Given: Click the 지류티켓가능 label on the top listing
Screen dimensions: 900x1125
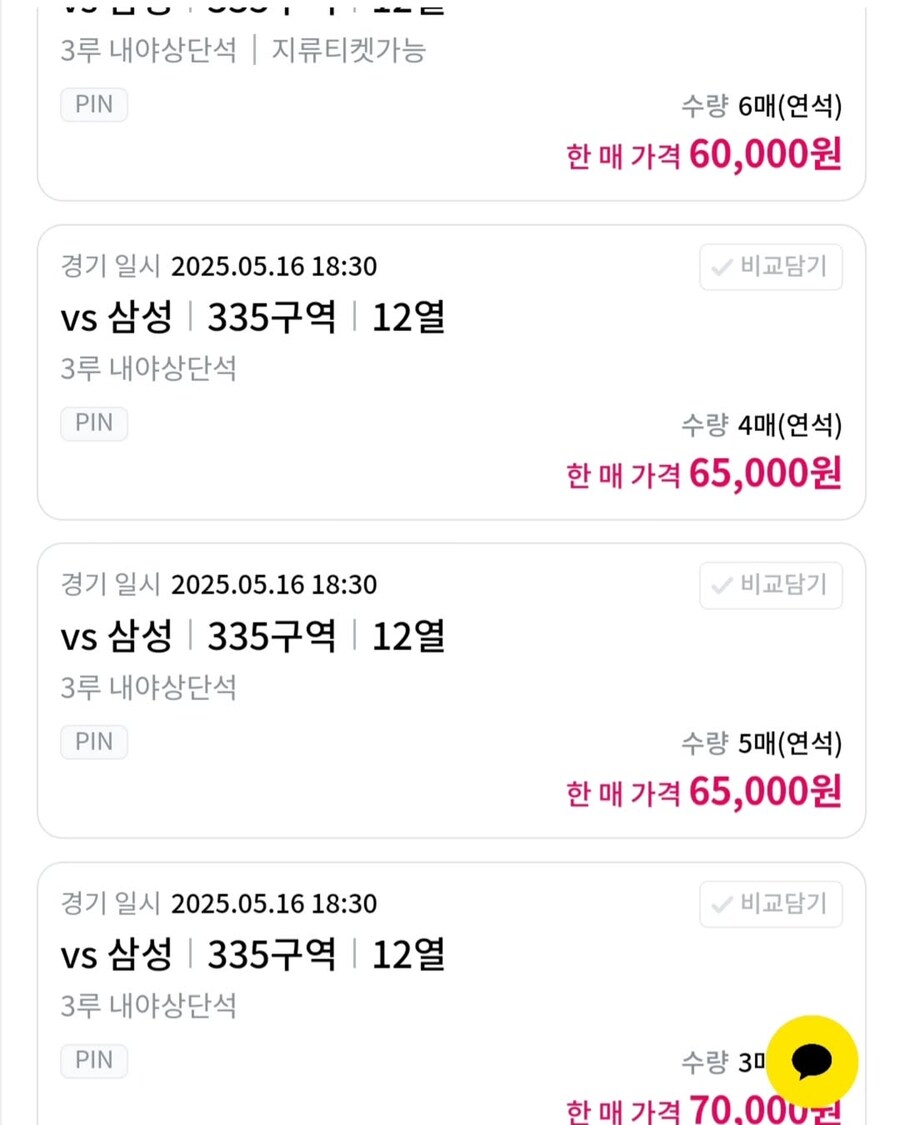Looking at the screenshot, I should tap(349, 50).
